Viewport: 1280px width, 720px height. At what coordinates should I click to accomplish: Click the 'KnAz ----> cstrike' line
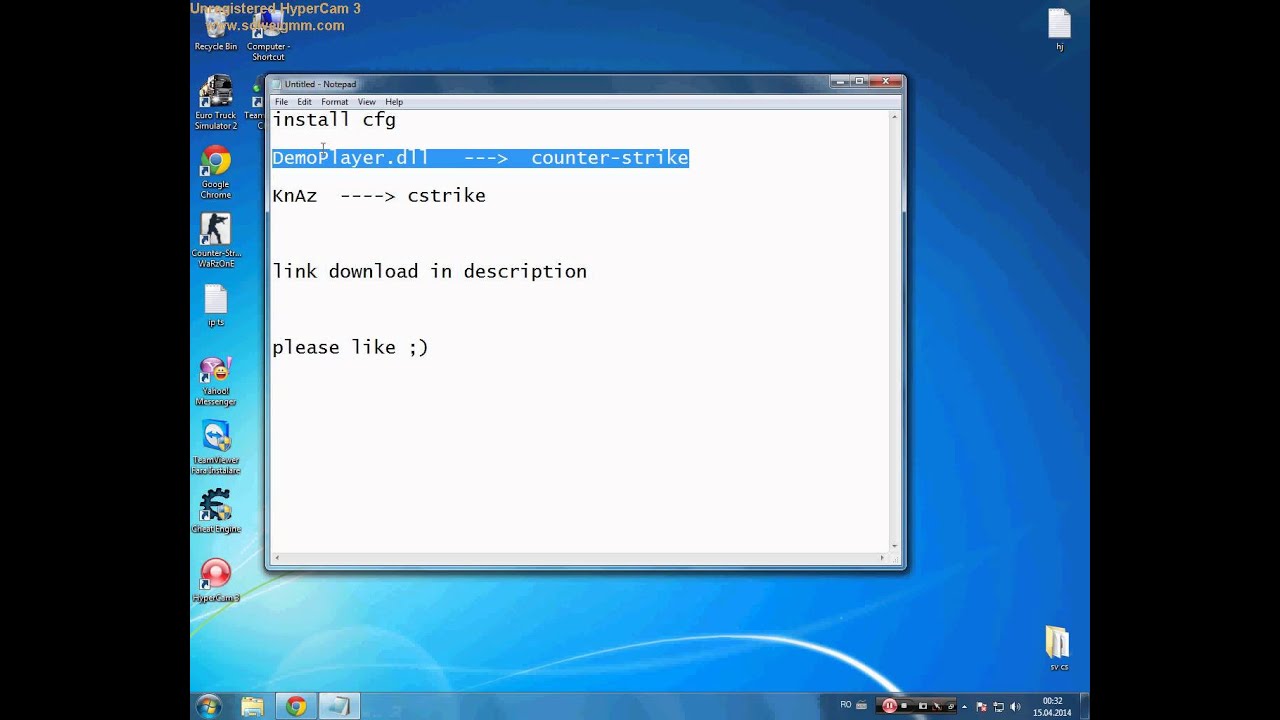coord(379,196)
